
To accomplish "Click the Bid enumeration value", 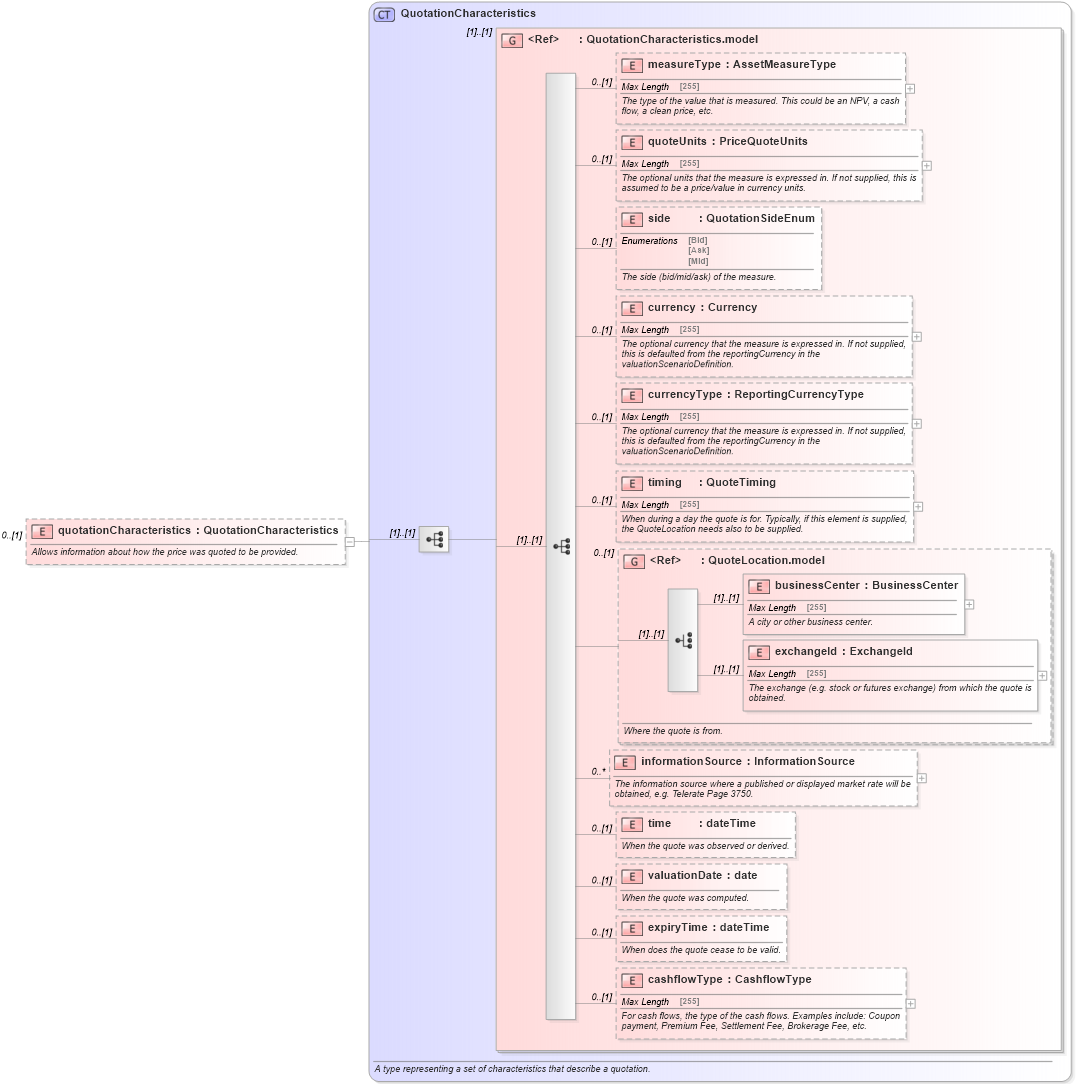I will click(698, 241).
